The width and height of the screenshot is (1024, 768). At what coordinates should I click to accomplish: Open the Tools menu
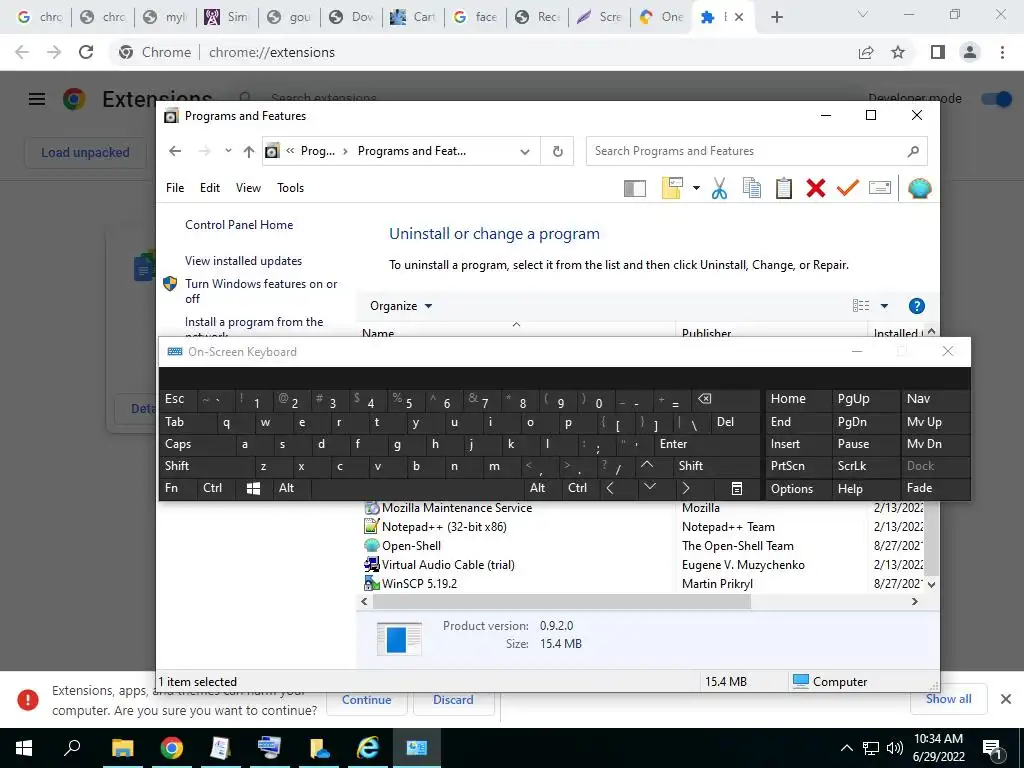click(x=291, y=188)
